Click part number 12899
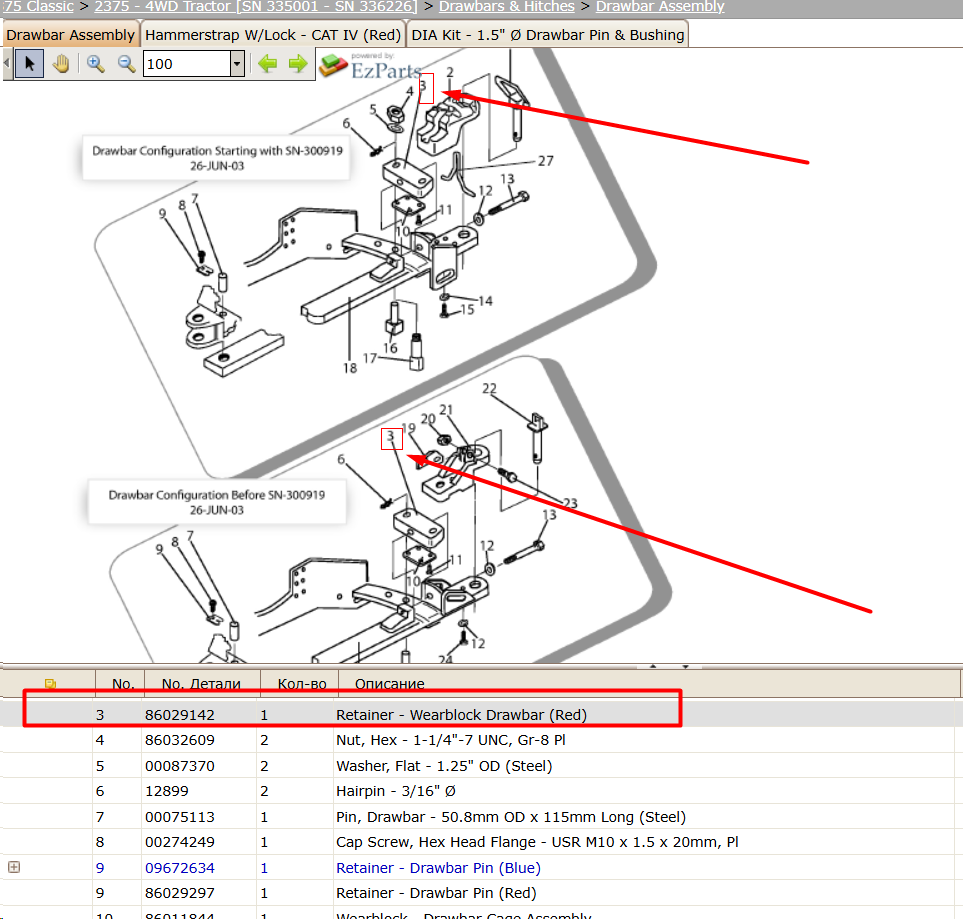This screenshot has width=963, height=919. (166, 791)
